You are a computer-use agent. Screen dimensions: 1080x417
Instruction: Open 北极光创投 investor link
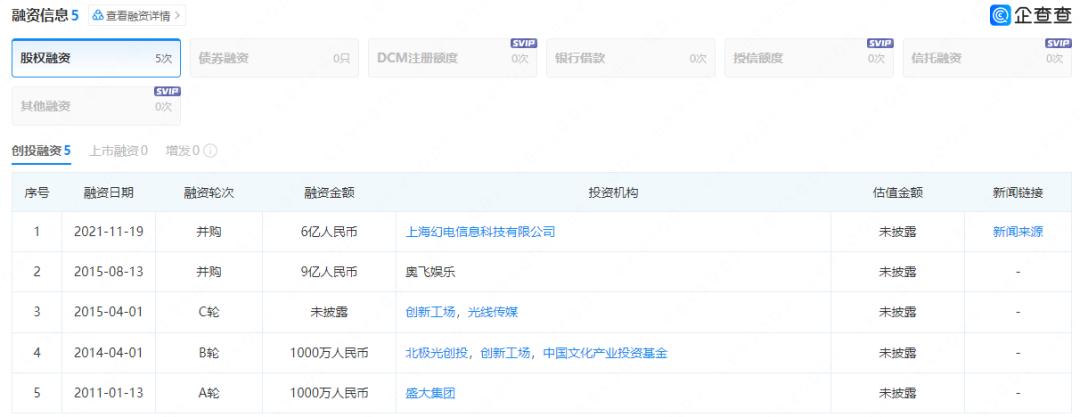tap(436, 352)
